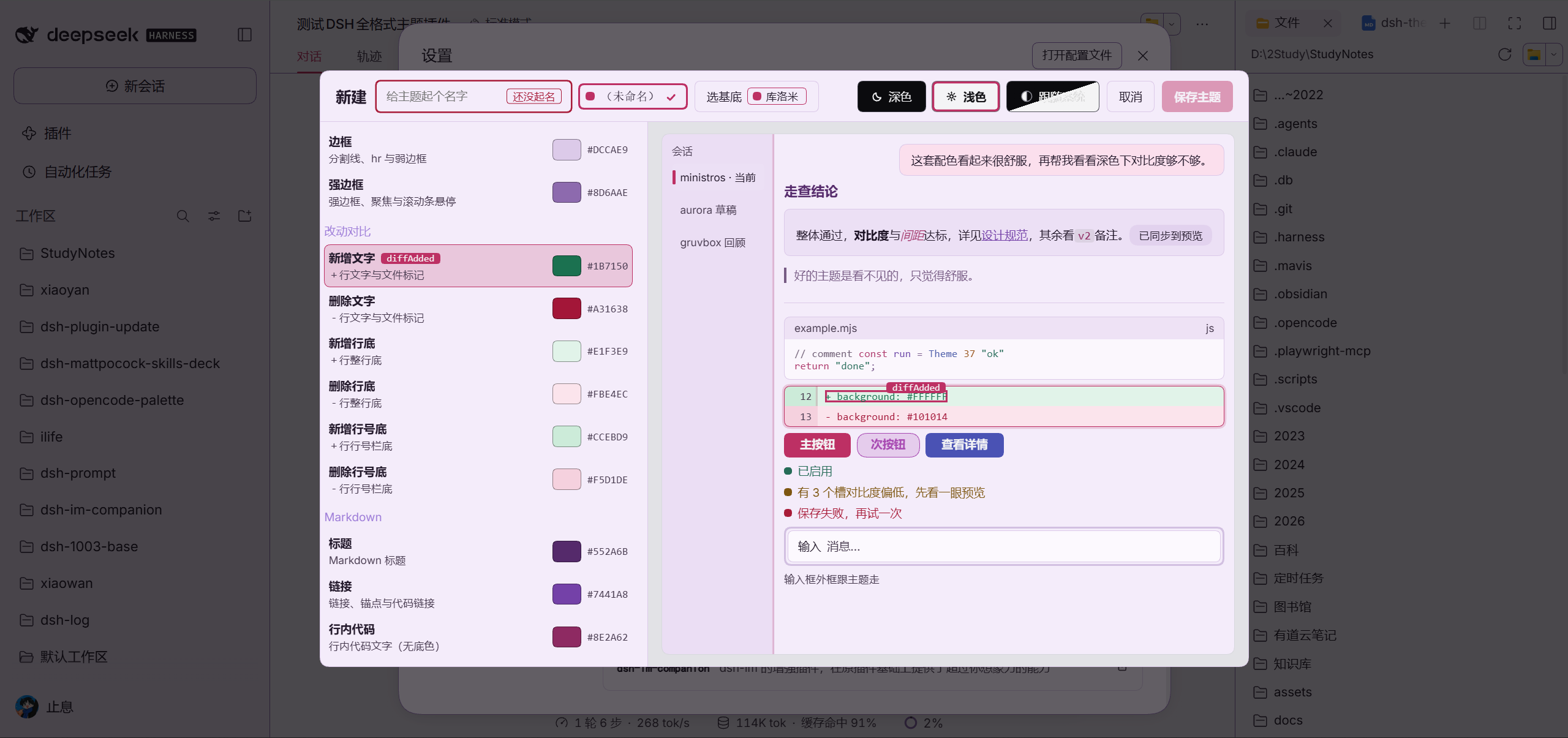Open the 链接 color swatch #7441A8

pyautogui.click(x=567, y=594)
